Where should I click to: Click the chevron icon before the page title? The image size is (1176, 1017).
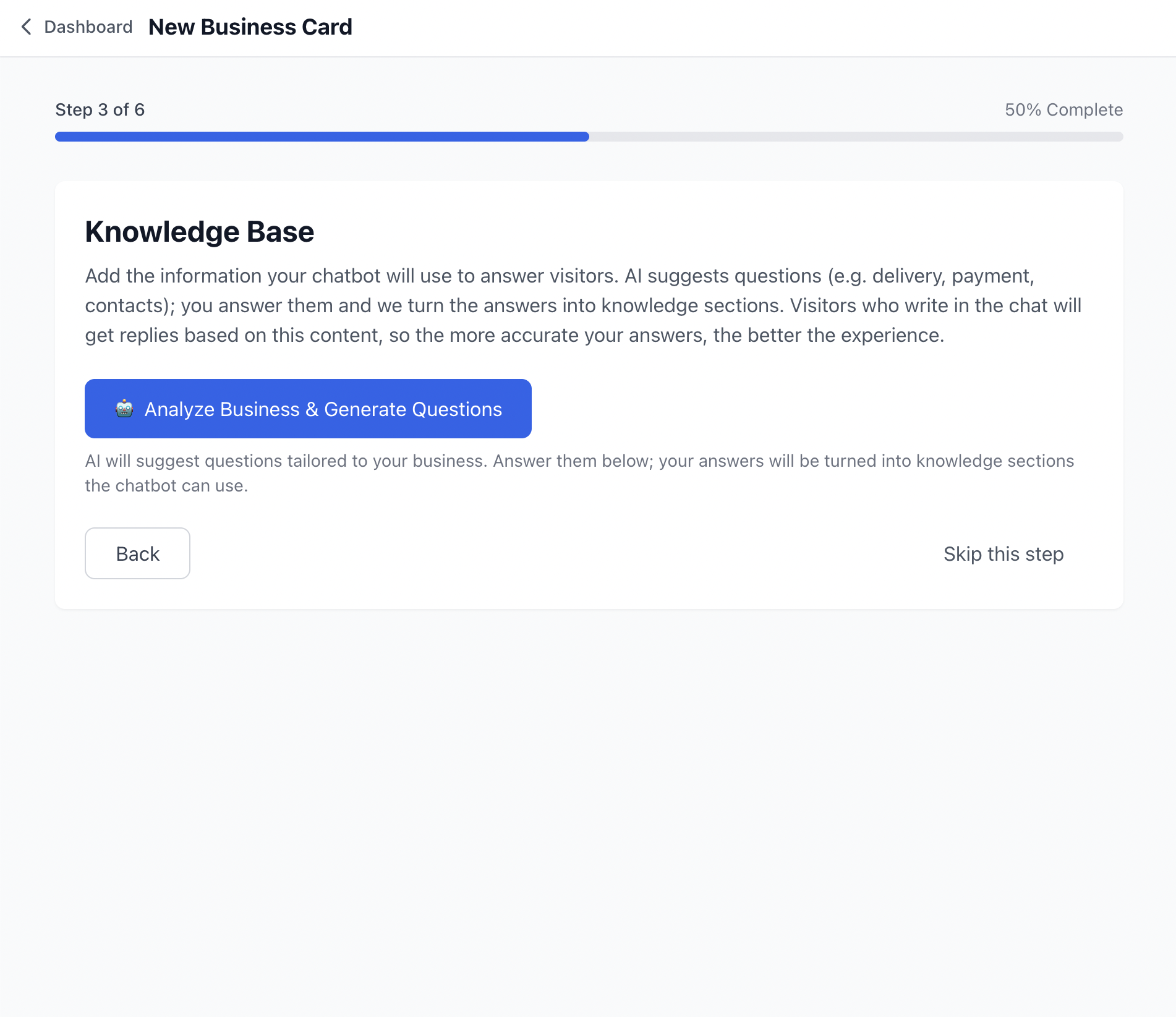25,27
